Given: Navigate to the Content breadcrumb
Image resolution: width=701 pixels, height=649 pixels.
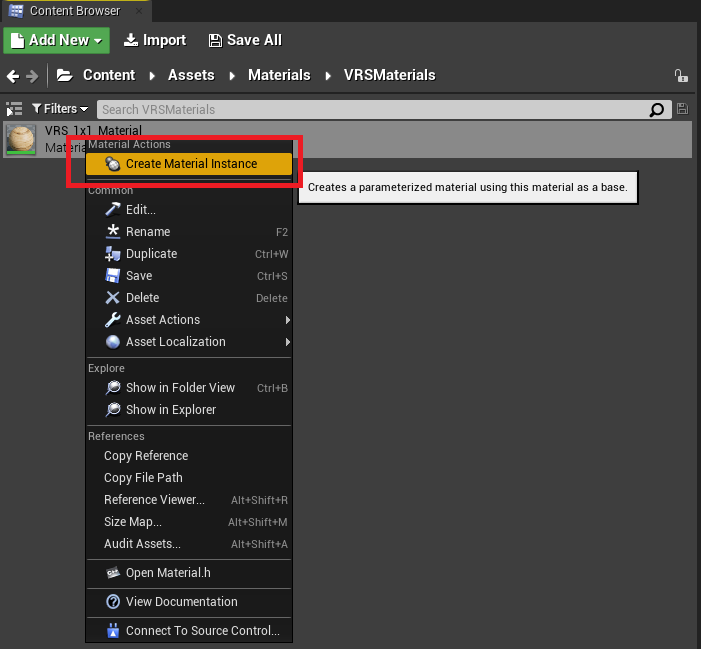Looking at the screenshot, I should point(109,75).
